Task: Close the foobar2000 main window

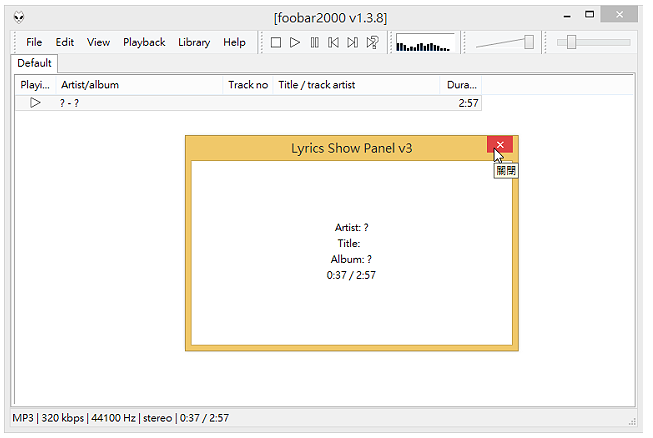Action: 619,15
